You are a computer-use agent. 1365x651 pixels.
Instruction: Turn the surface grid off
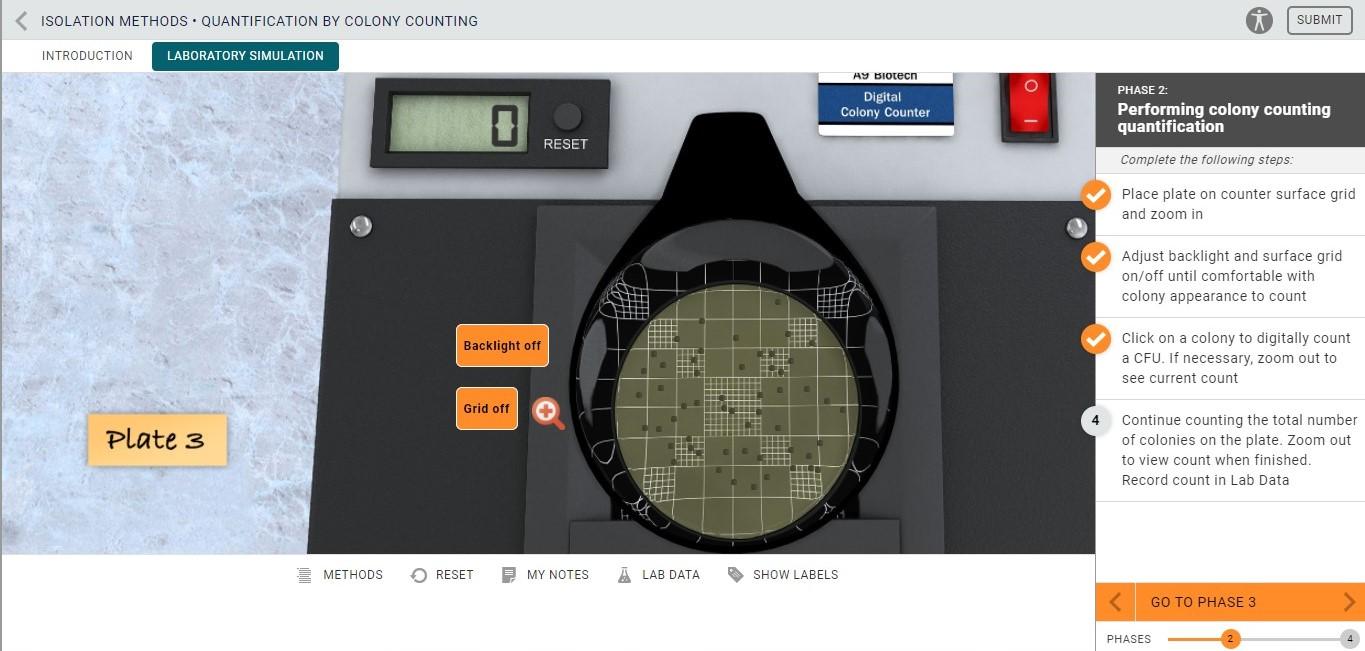[x=487, y=408]
